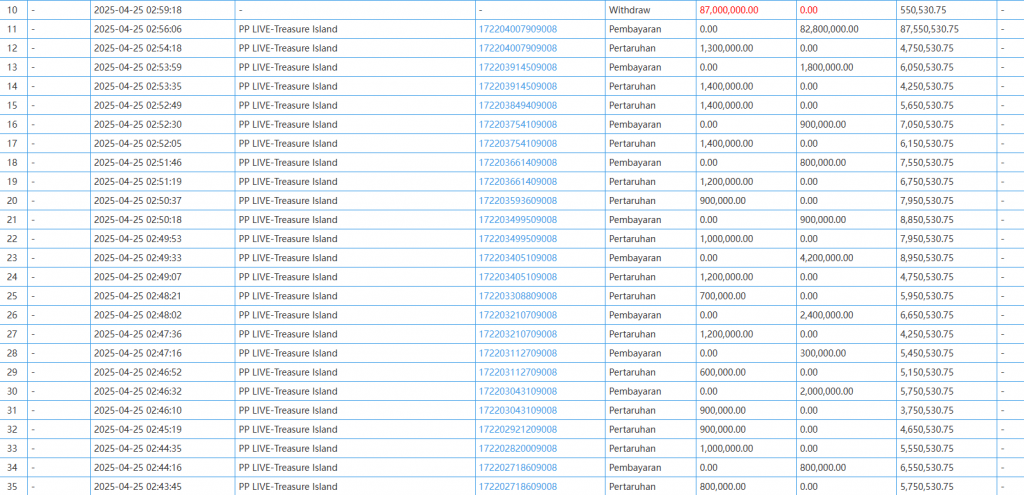Screen dimensions: 1024x495
Task: Select the balance 3,750,530.75
Action: [x=927, y=410]
